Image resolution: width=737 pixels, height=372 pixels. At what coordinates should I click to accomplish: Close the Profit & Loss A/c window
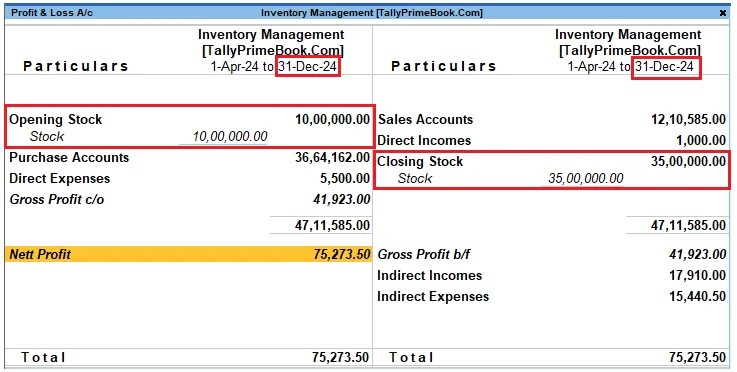[x=723, y=13]
